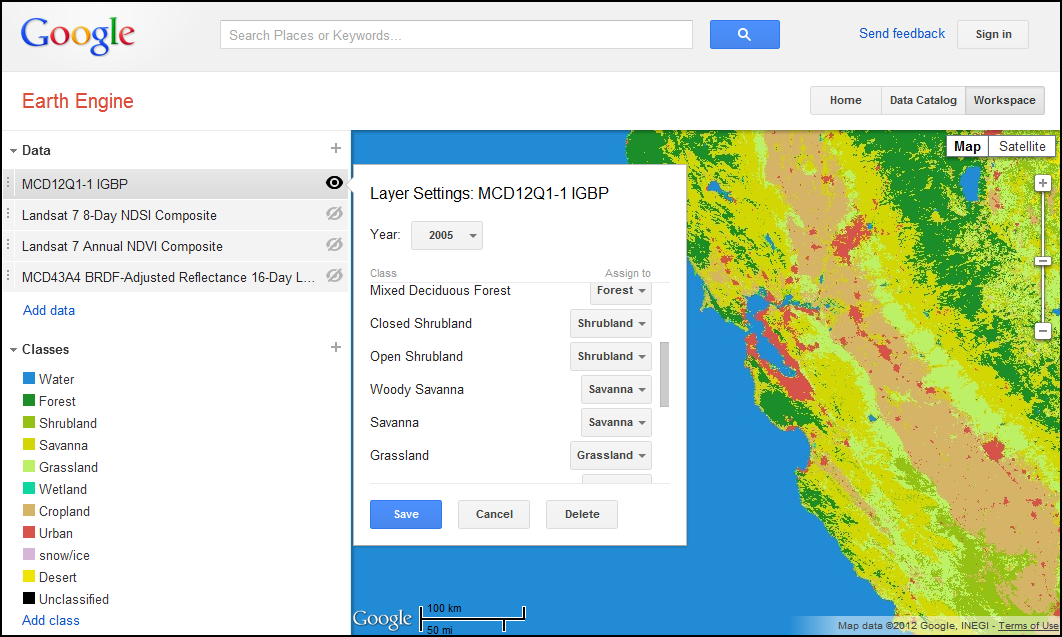Select the Landsat 7 Annual NDVI Composite name
1062x637 pixels.
pyautogui.click(x=122, y=246)
